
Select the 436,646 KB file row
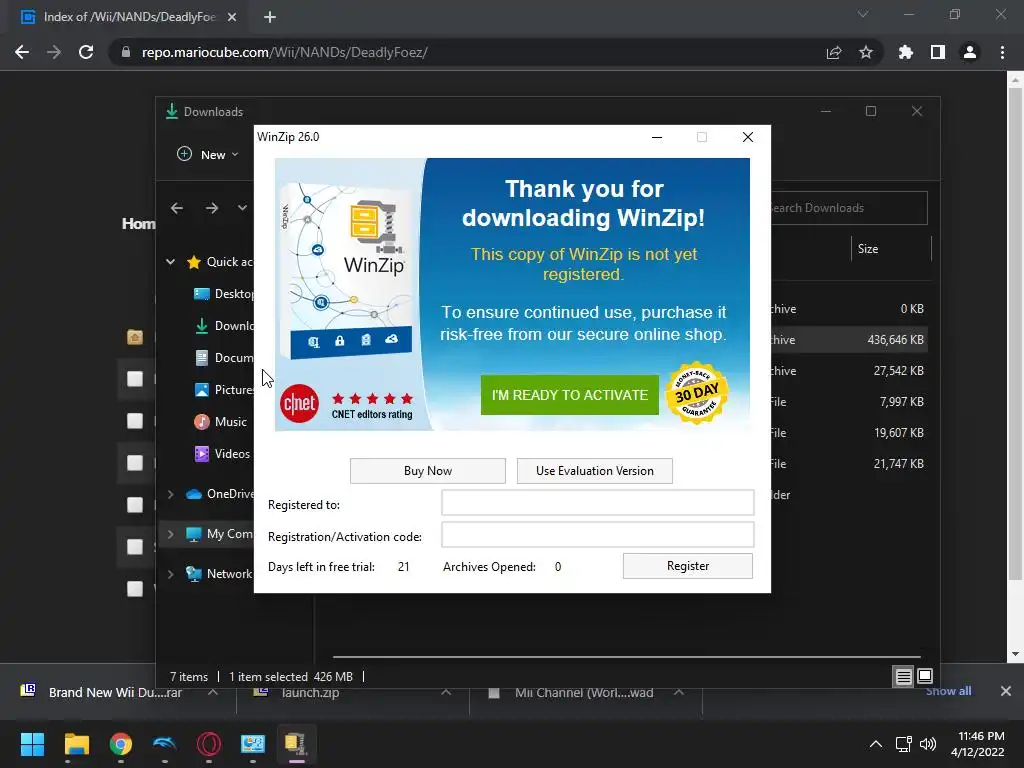(x=849, y=340)
